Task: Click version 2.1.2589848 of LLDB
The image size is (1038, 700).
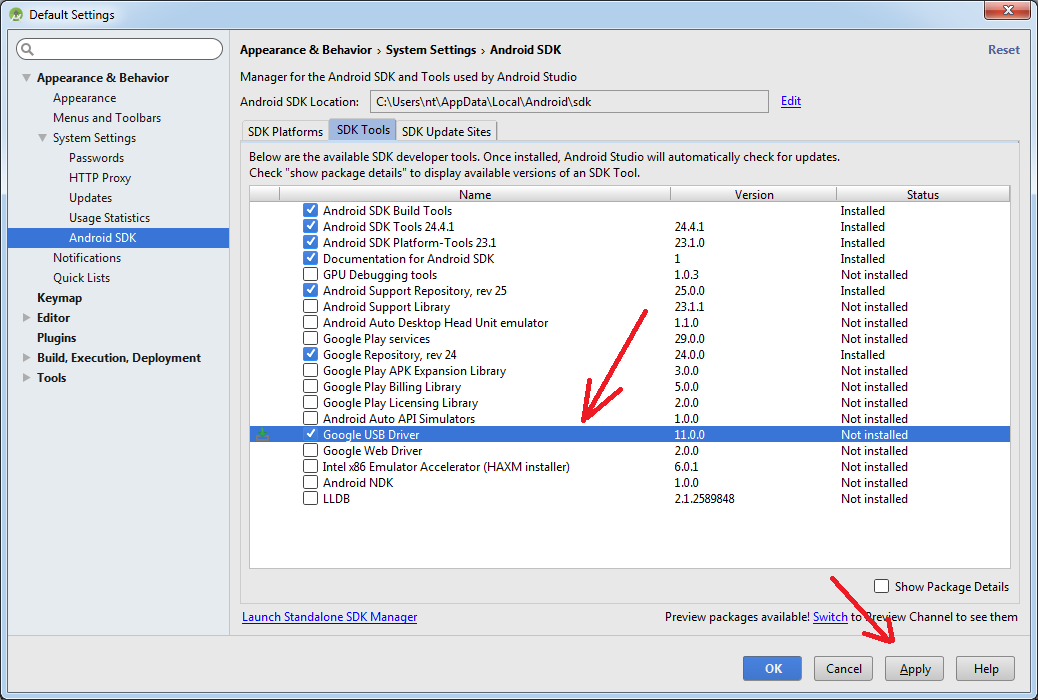Action: [x=704, y=499]
